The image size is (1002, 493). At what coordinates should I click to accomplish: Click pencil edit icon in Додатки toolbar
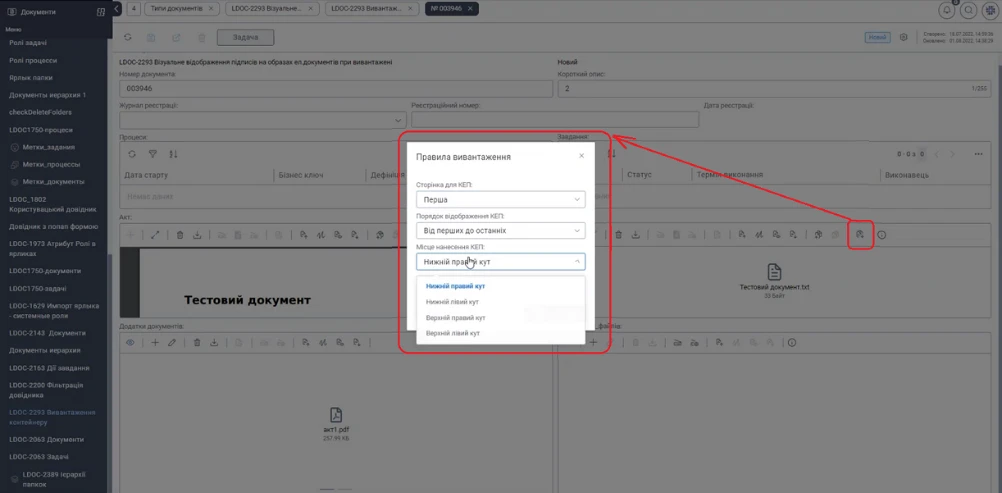pyautogui.click(x=171, y=343)
